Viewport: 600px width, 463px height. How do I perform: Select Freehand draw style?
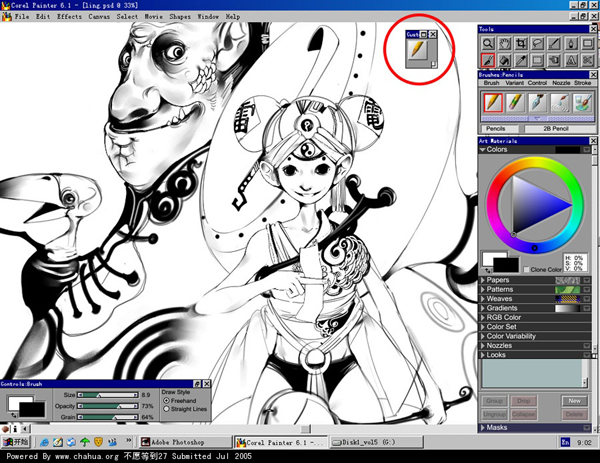[x=166, y=401]
